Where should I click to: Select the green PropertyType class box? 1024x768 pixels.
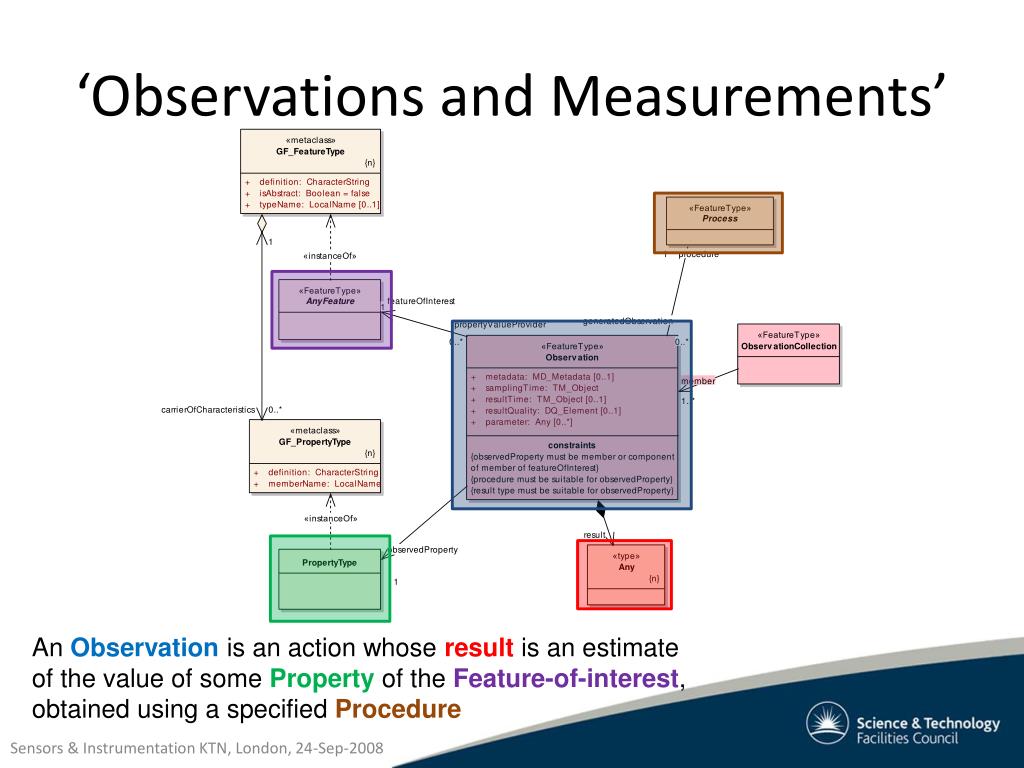pos(330,579)
